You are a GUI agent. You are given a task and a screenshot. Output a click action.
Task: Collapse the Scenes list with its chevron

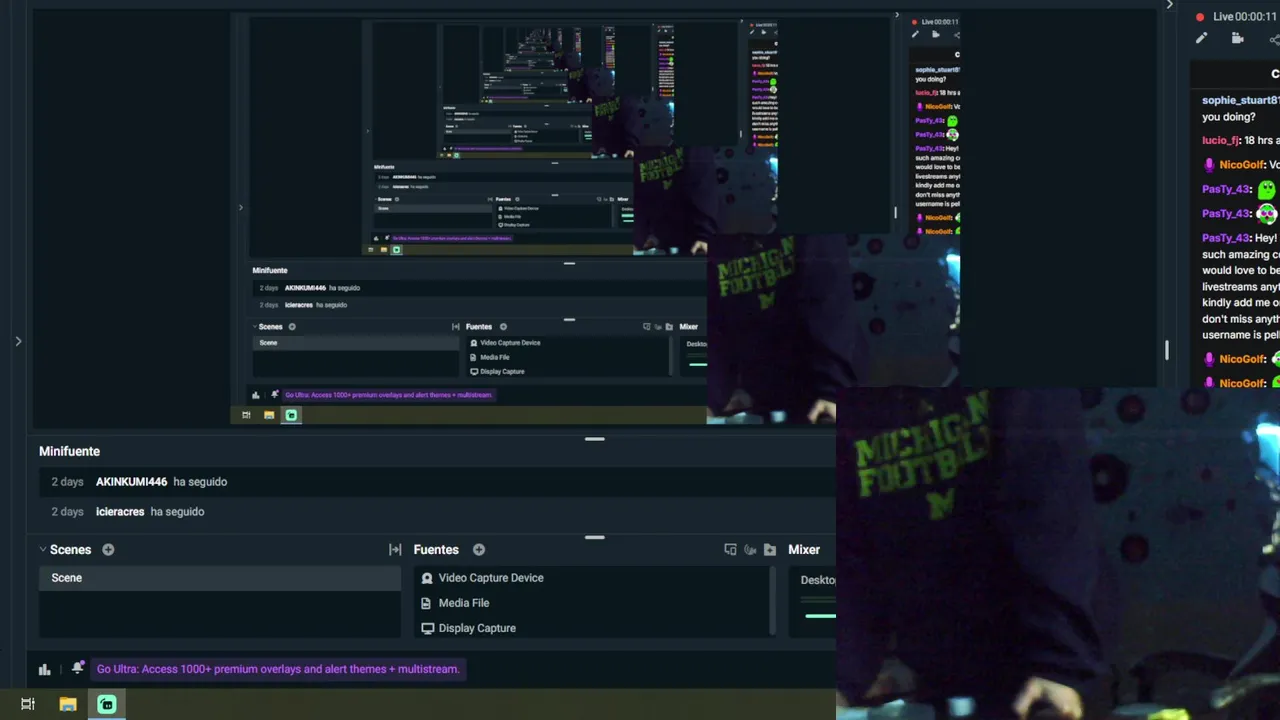pyautogui.click(x=43, y=549)
